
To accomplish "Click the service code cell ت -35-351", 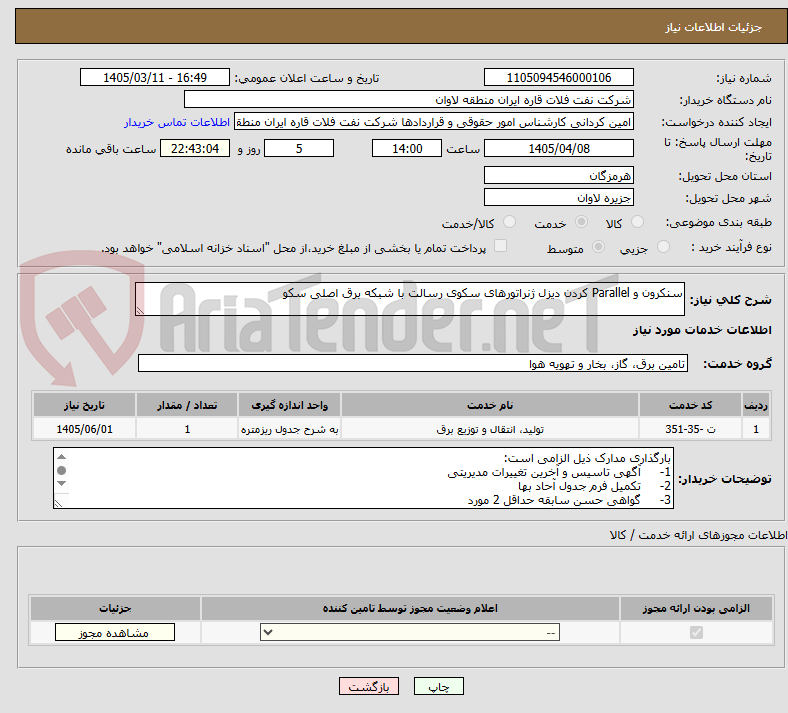I will coord(691,429).
